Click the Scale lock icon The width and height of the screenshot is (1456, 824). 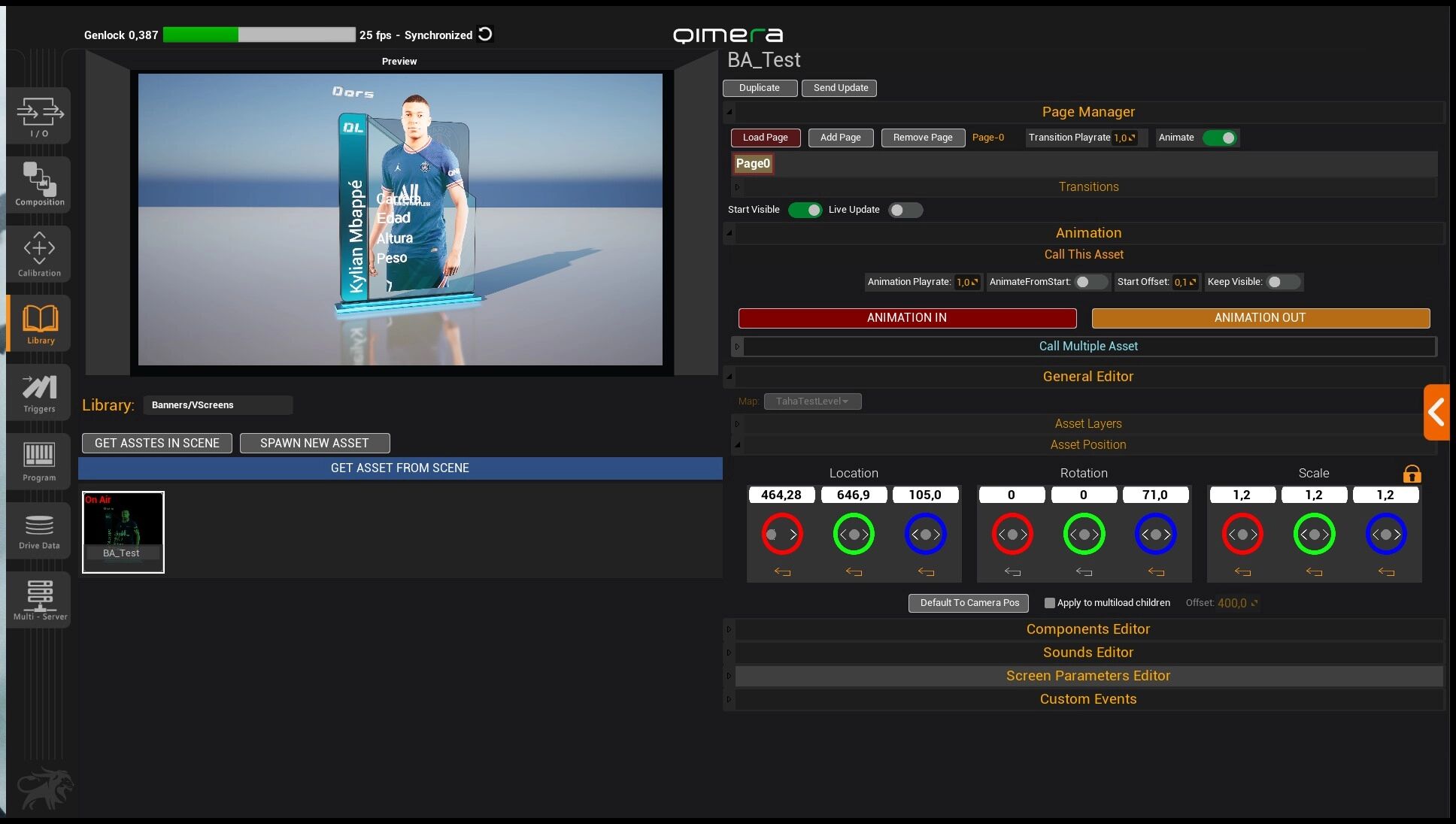tap(1412, 474)
